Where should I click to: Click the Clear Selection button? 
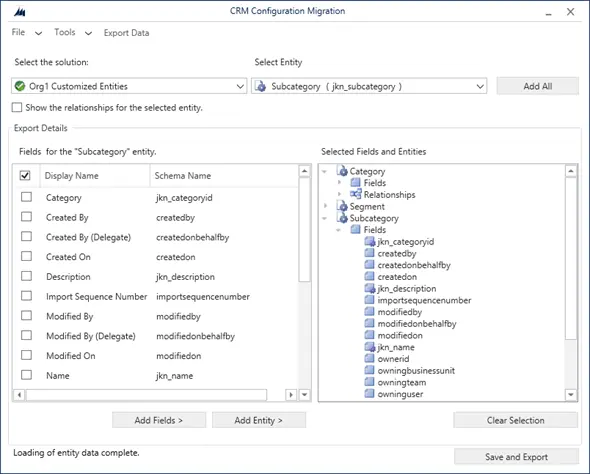coord(515,420)
